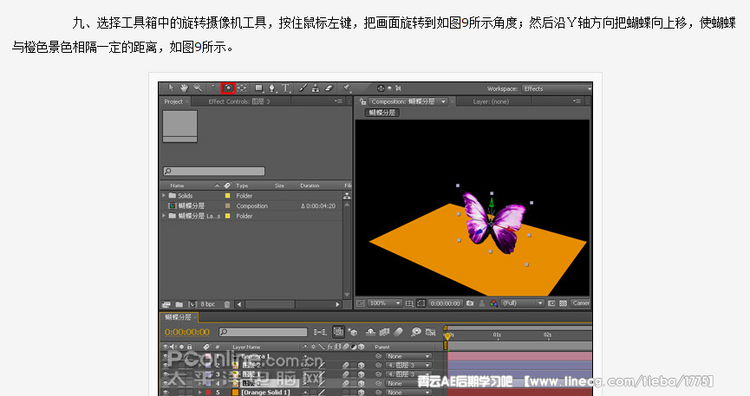Open the Composition viewer dropdown arrow

coord(443,101)
